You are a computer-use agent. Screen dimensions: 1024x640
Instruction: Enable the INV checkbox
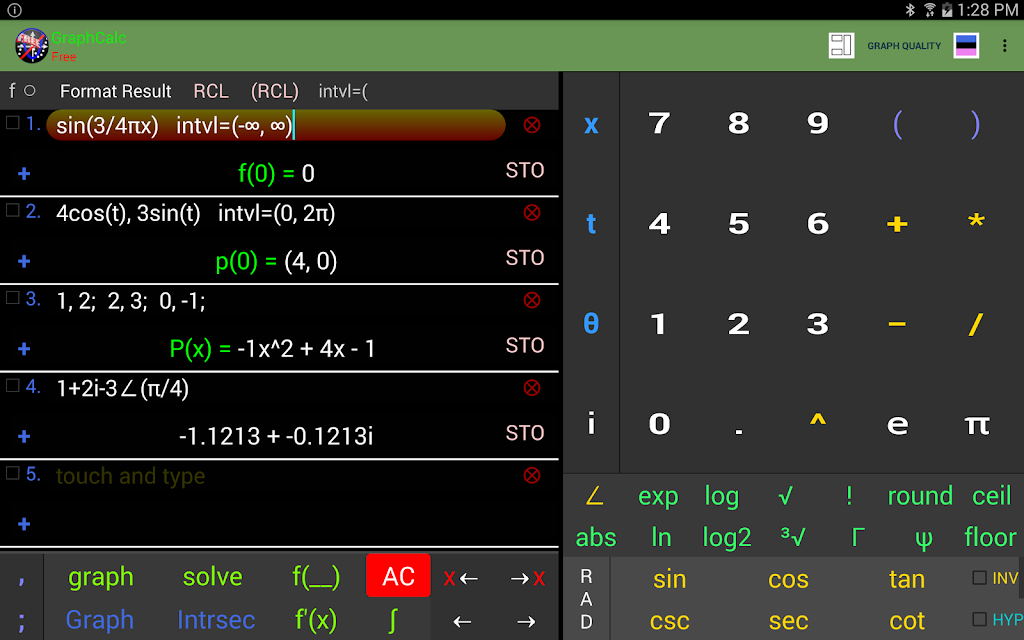click(x=979, y=577)
